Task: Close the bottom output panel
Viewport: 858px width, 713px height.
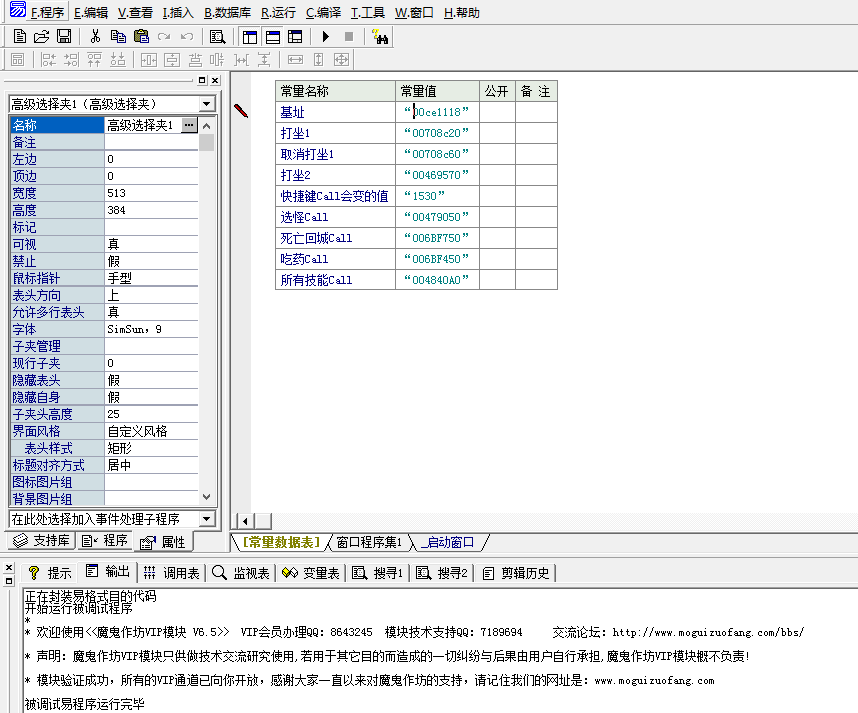Action: click(x=9, y=568)
